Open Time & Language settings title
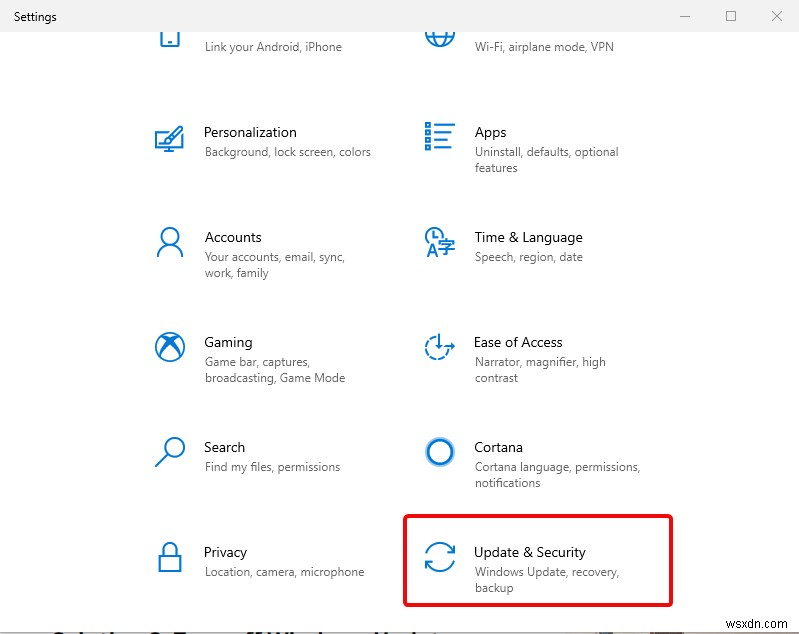 528,237
